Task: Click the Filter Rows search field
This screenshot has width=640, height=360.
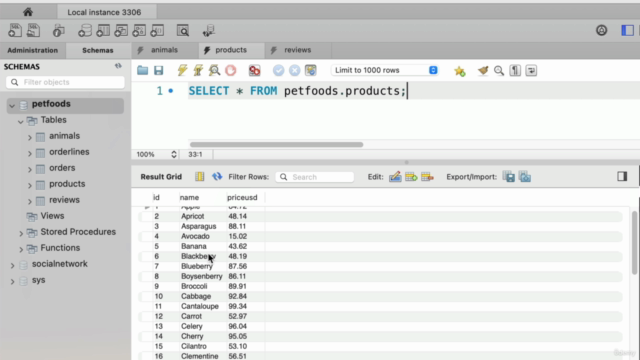Action: 315,177
